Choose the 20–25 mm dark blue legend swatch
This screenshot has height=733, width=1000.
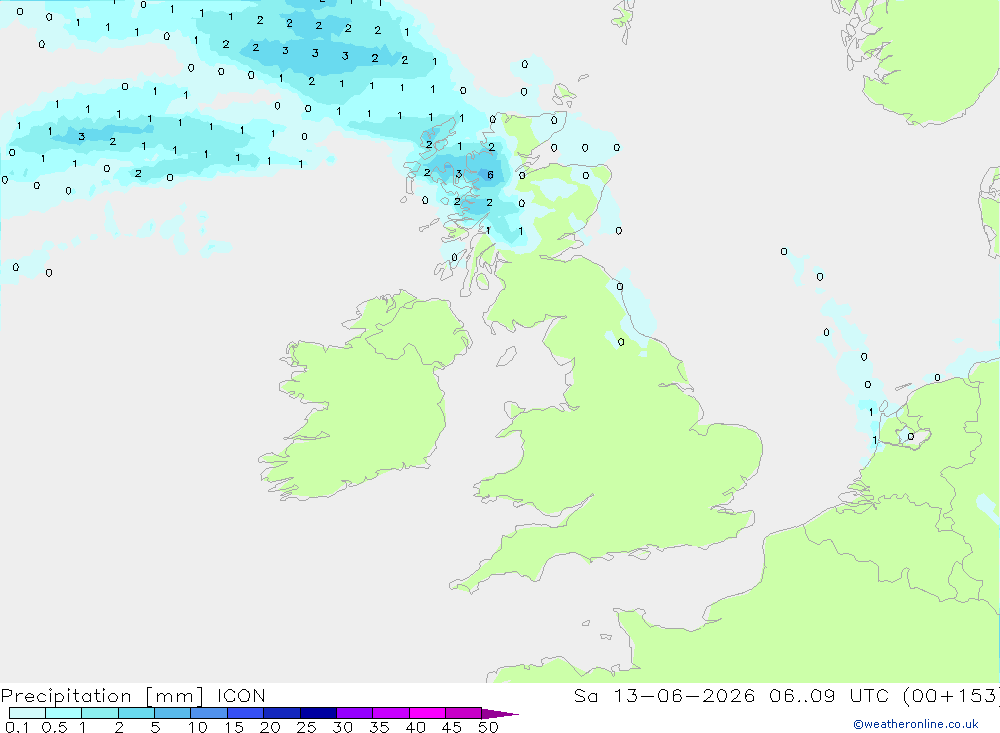click(x=281, y=713)
